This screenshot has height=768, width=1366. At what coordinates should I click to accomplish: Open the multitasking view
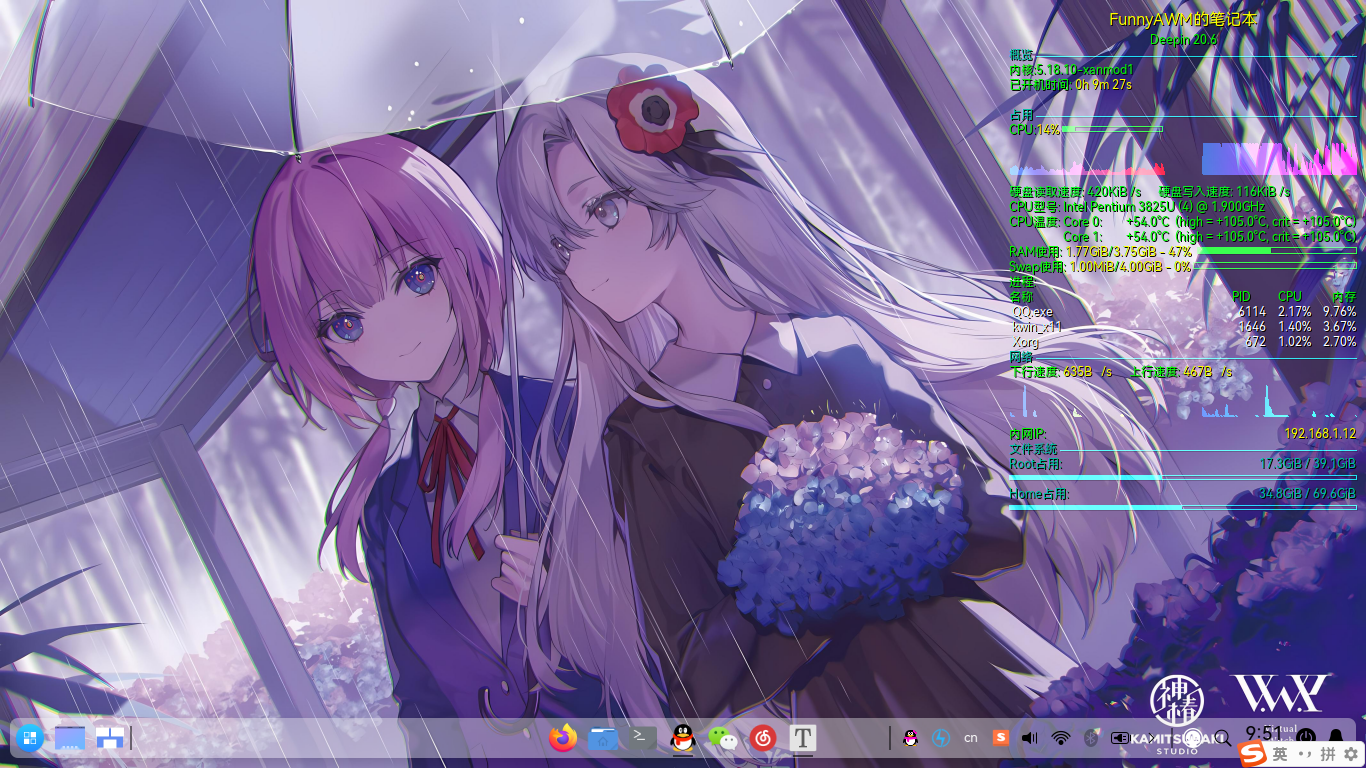[110, 739]
